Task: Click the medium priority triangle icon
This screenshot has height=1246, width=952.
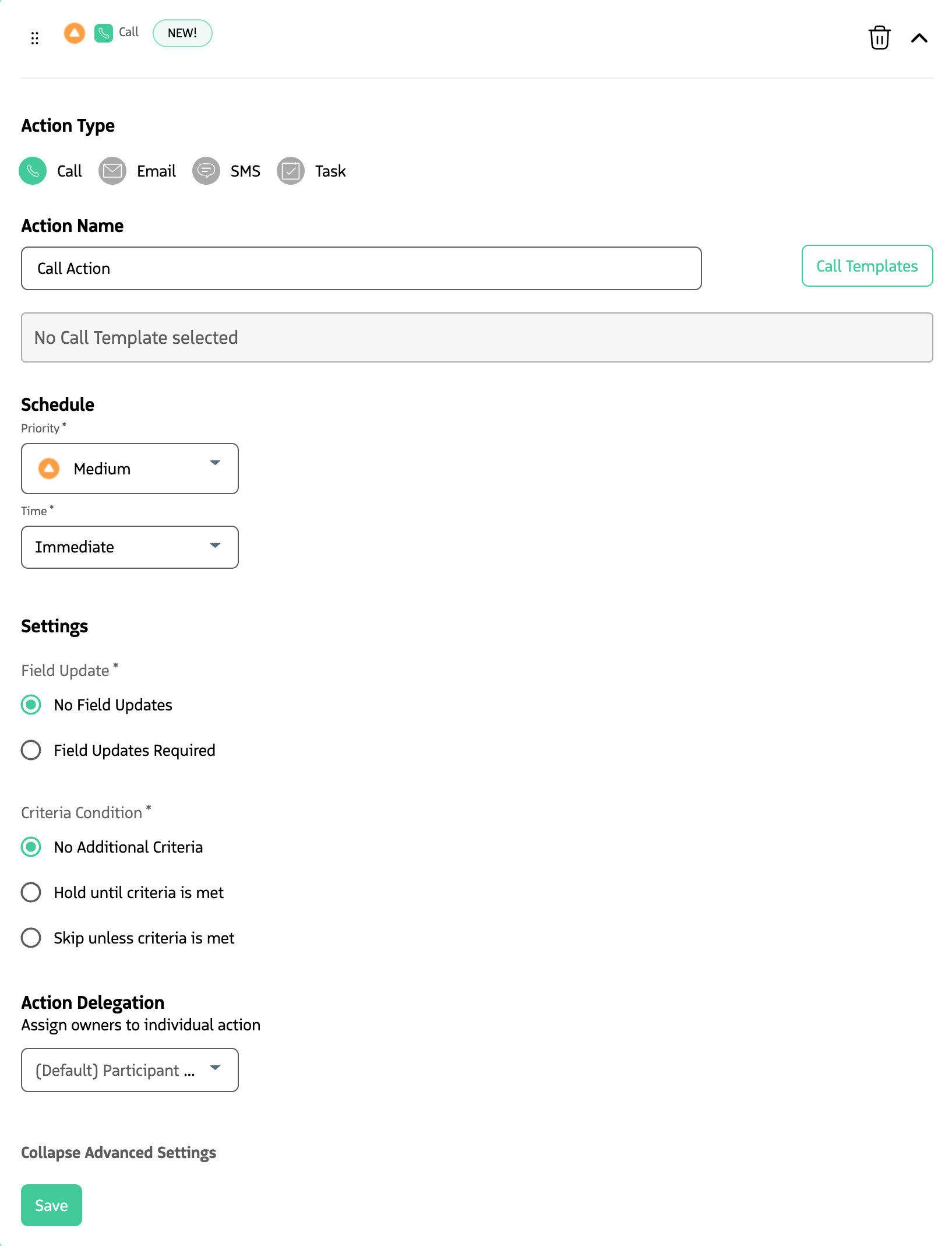Action: [50, 468]
